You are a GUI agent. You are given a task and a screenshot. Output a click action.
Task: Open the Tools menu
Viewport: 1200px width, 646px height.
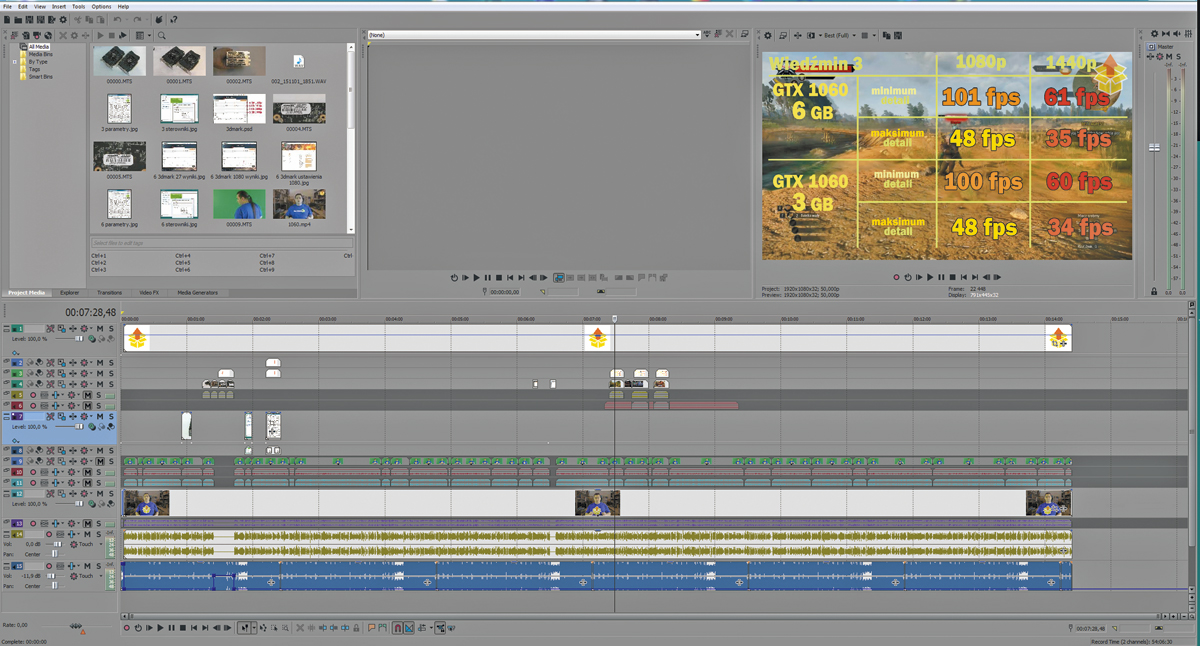coord(78,6)
